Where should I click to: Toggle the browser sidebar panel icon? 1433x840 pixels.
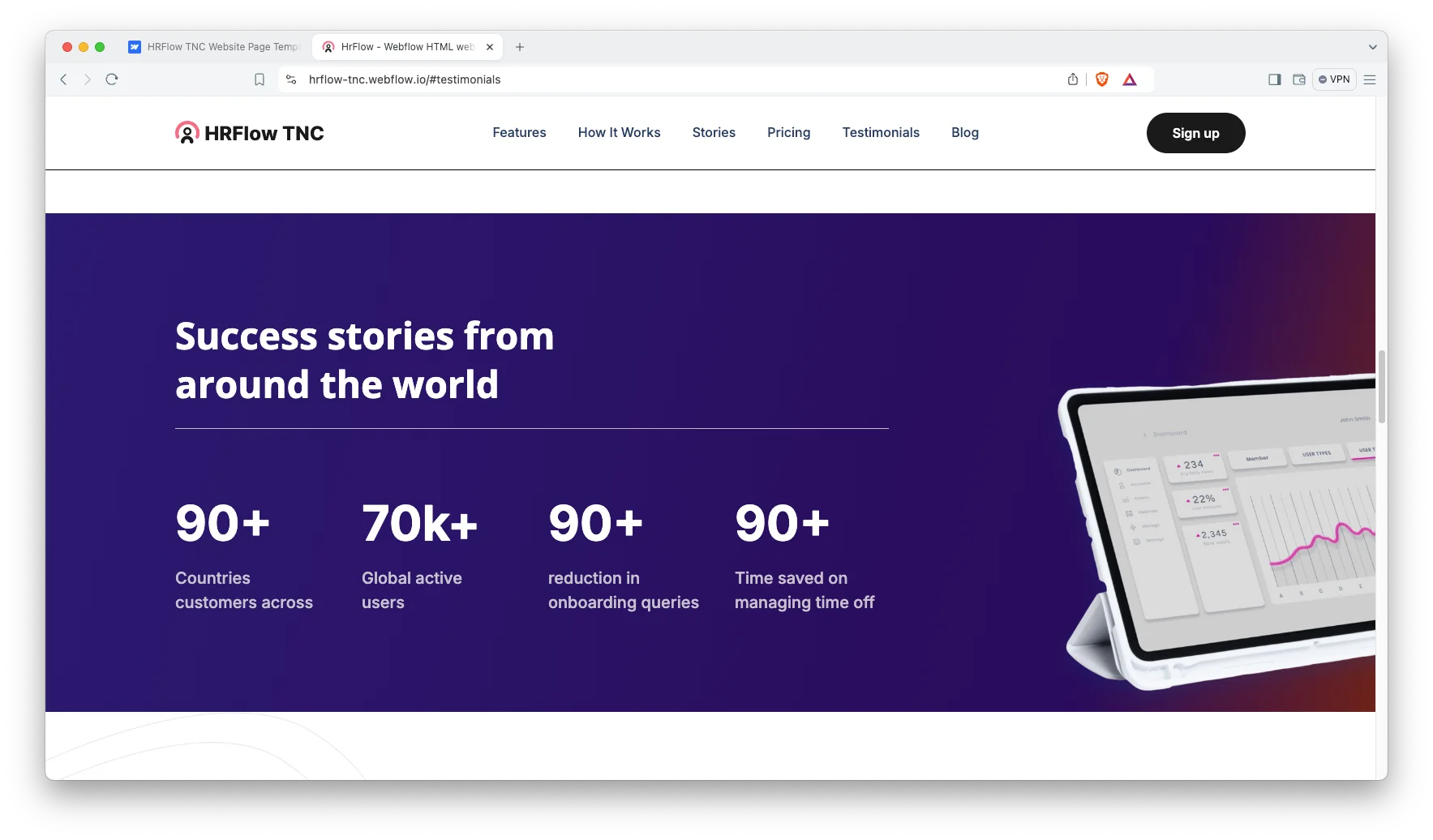[1274, 79]
